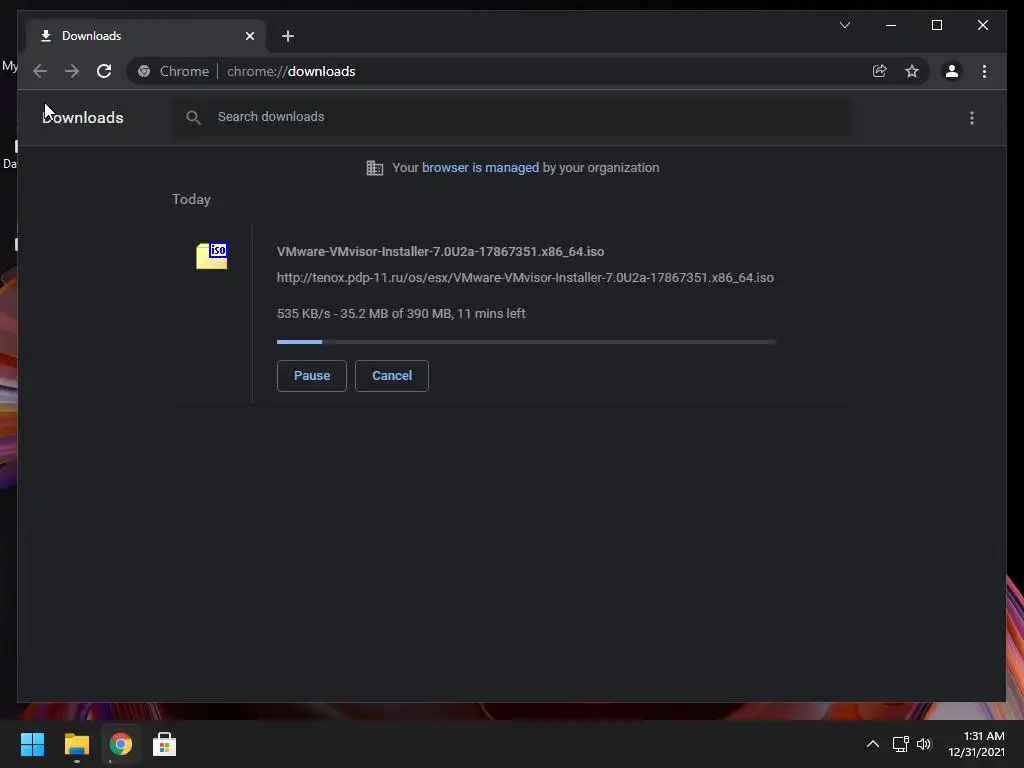Screen dimensions: 1024x768
Task: Open Downloads page more actions menu
Action: tap(972, 118)
